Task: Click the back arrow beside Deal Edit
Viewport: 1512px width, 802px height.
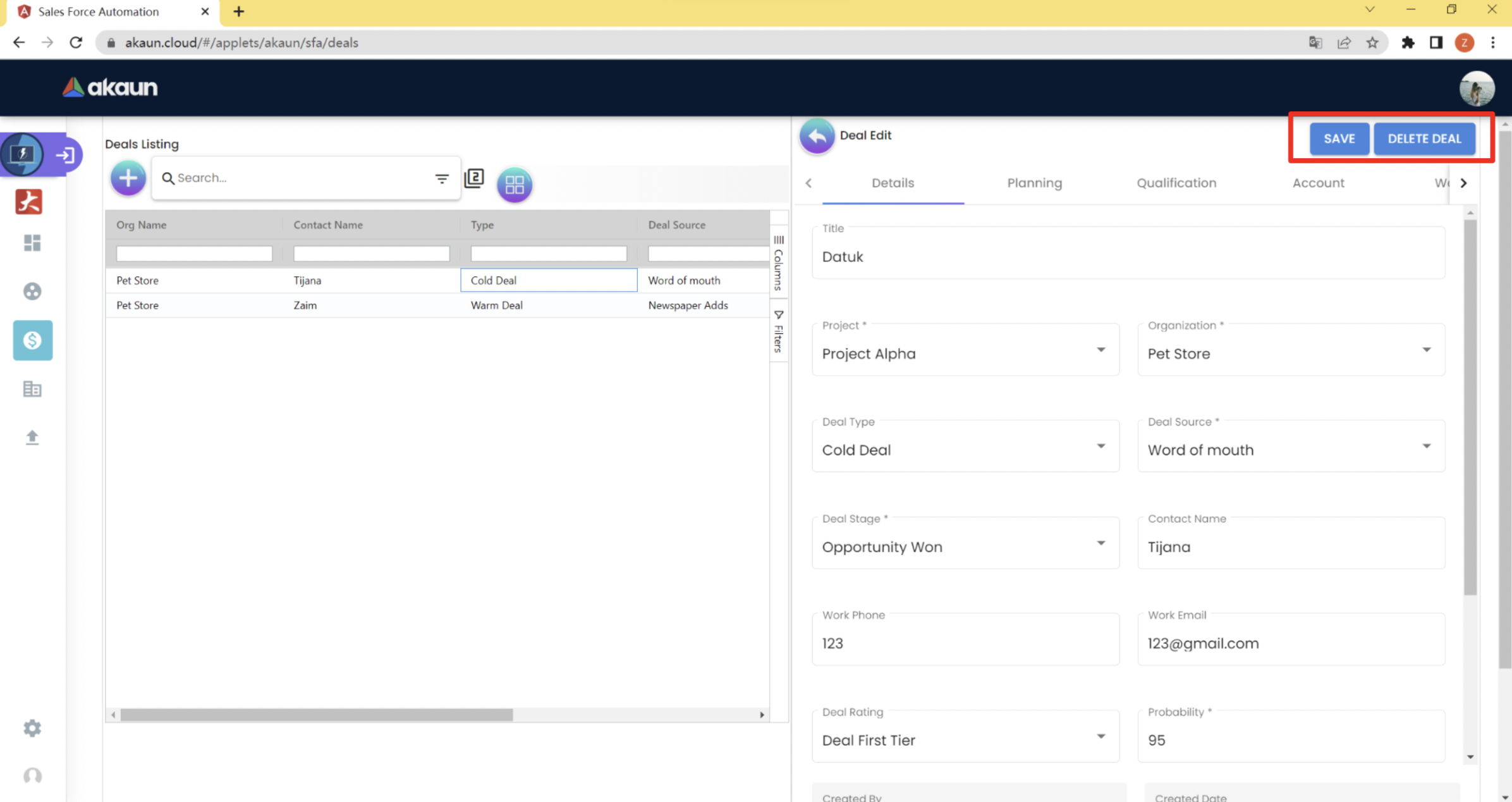Action: (817, 135)
